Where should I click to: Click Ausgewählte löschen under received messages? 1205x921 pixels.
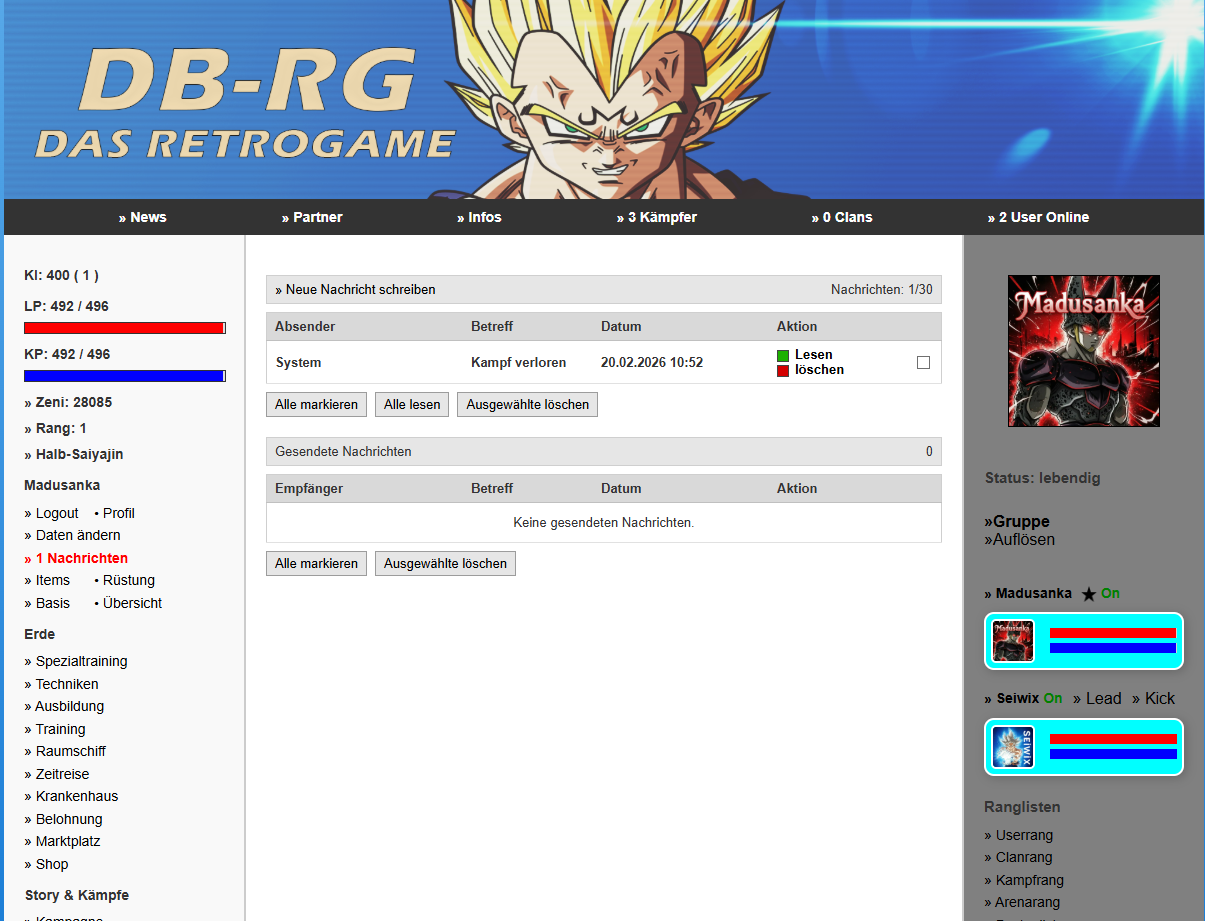(527, 404)
